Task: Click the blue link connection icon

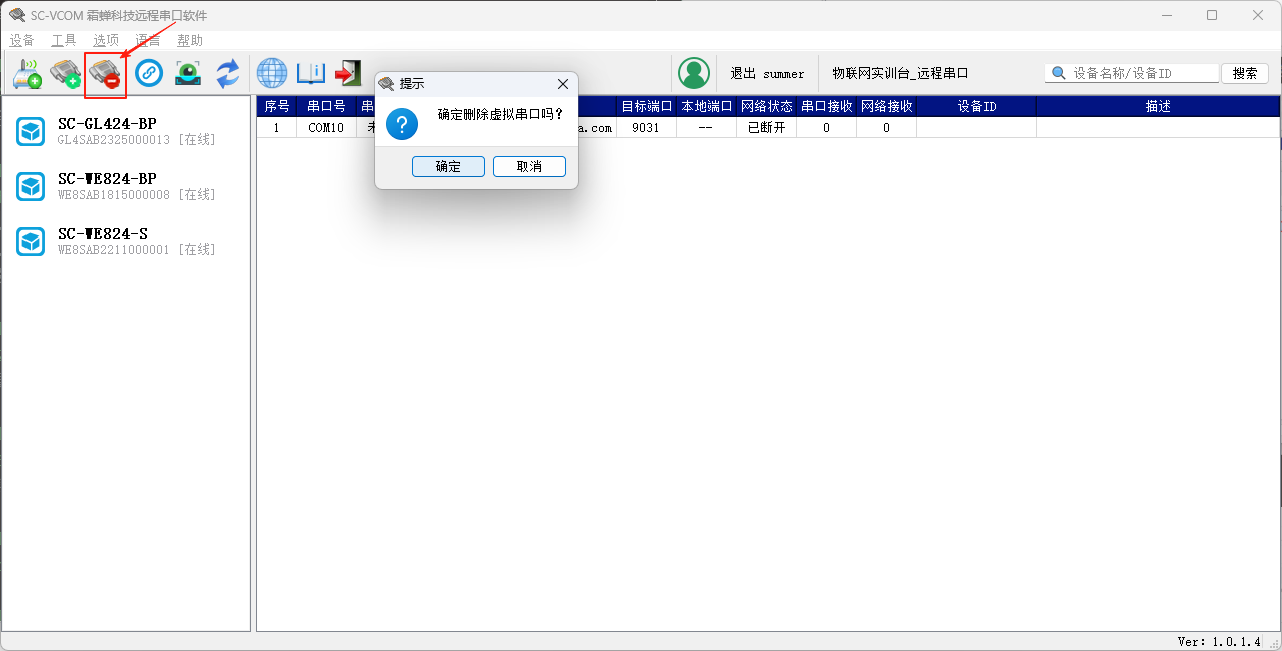Action: tap(149, 73)
